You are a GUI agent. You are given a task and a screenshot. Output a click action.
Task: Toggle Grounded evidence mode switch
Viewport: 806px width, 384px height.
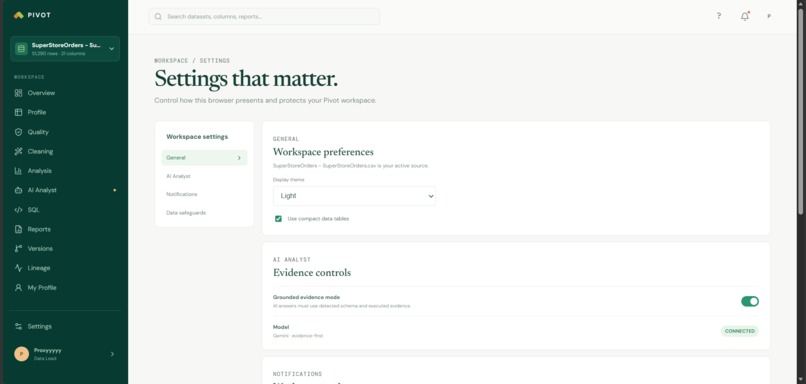750,301
